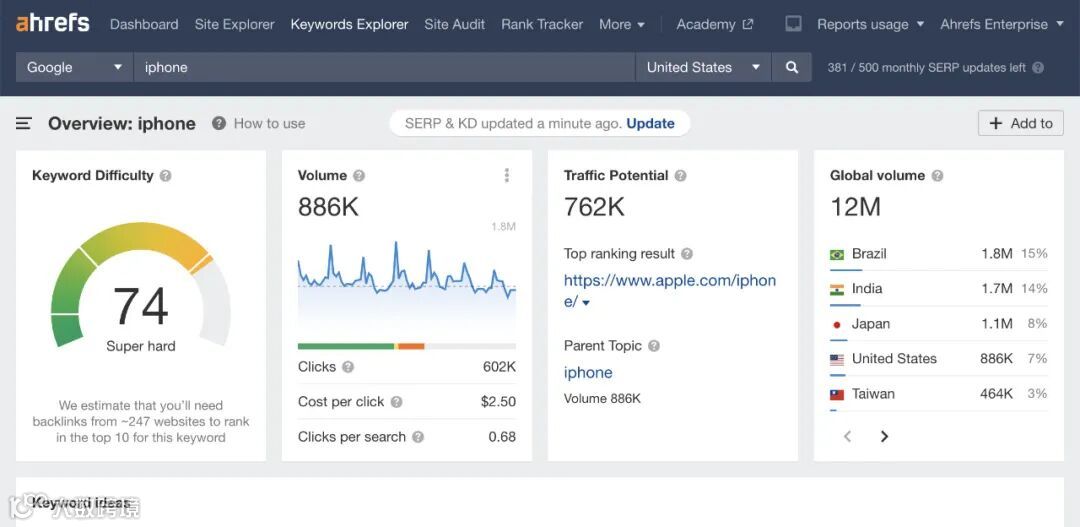
Task: Click the 0.68 clicks per search value
Action: pos(502,437)
